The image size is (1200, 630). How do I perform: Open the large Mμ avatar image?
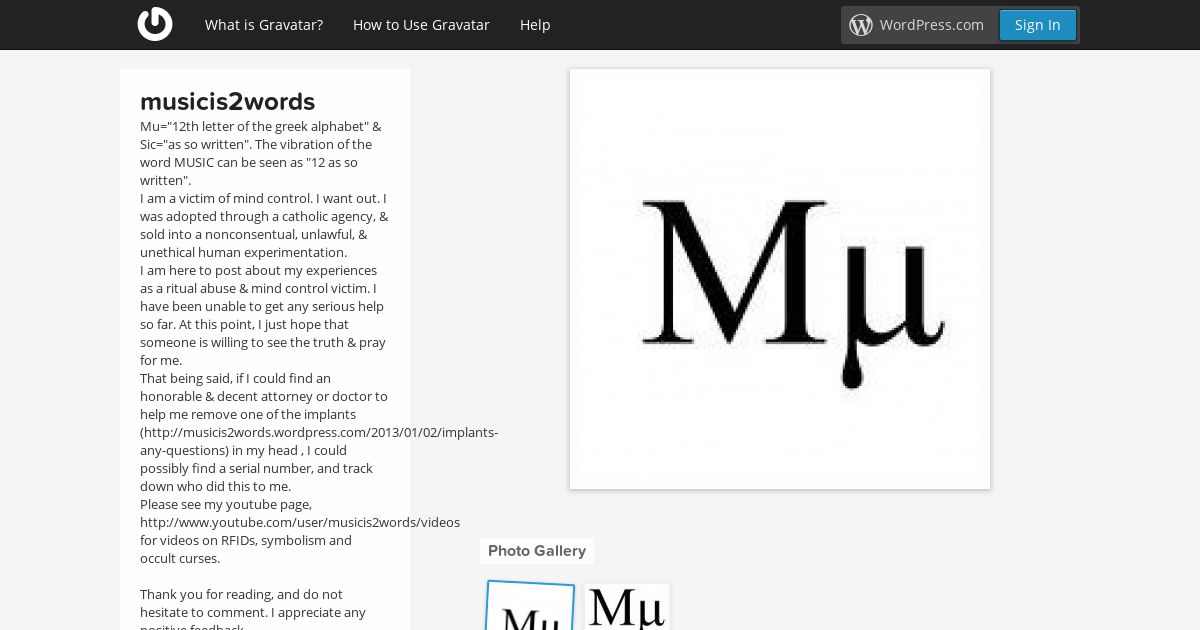point(780,279)
